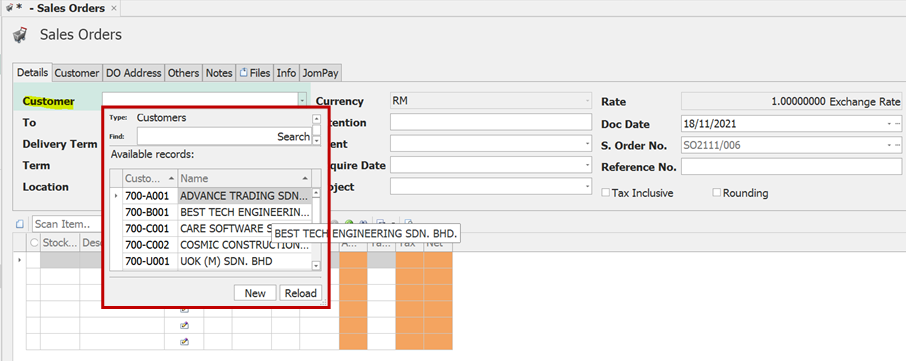This screenshot has width=906, height=361.
Task: Sort by the Custo... column header
Action: point(150,178)
